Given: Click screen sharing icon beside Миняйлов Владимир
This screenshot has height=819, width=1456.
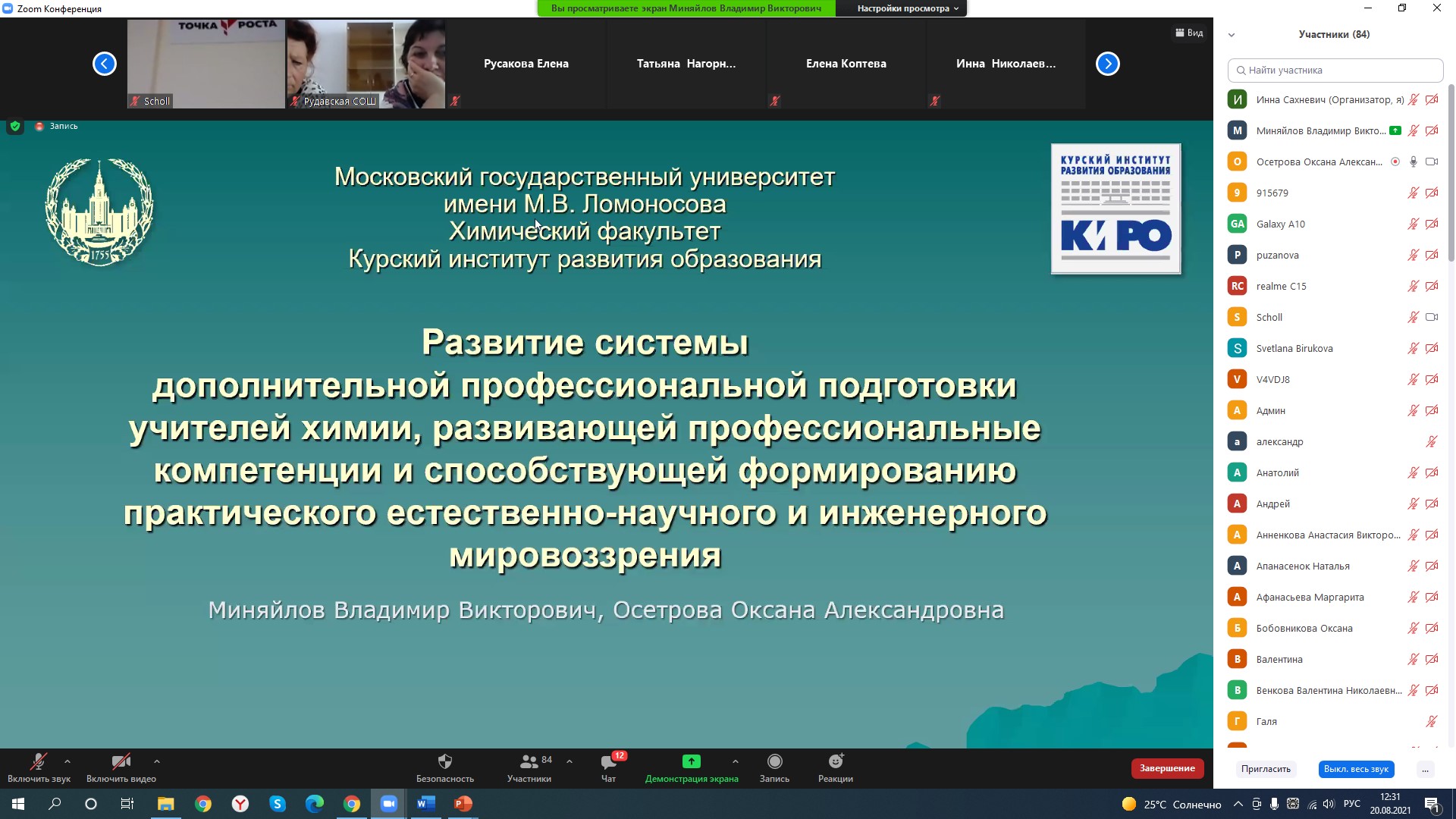Looking at the screenshot, I should click(1395, 130).
